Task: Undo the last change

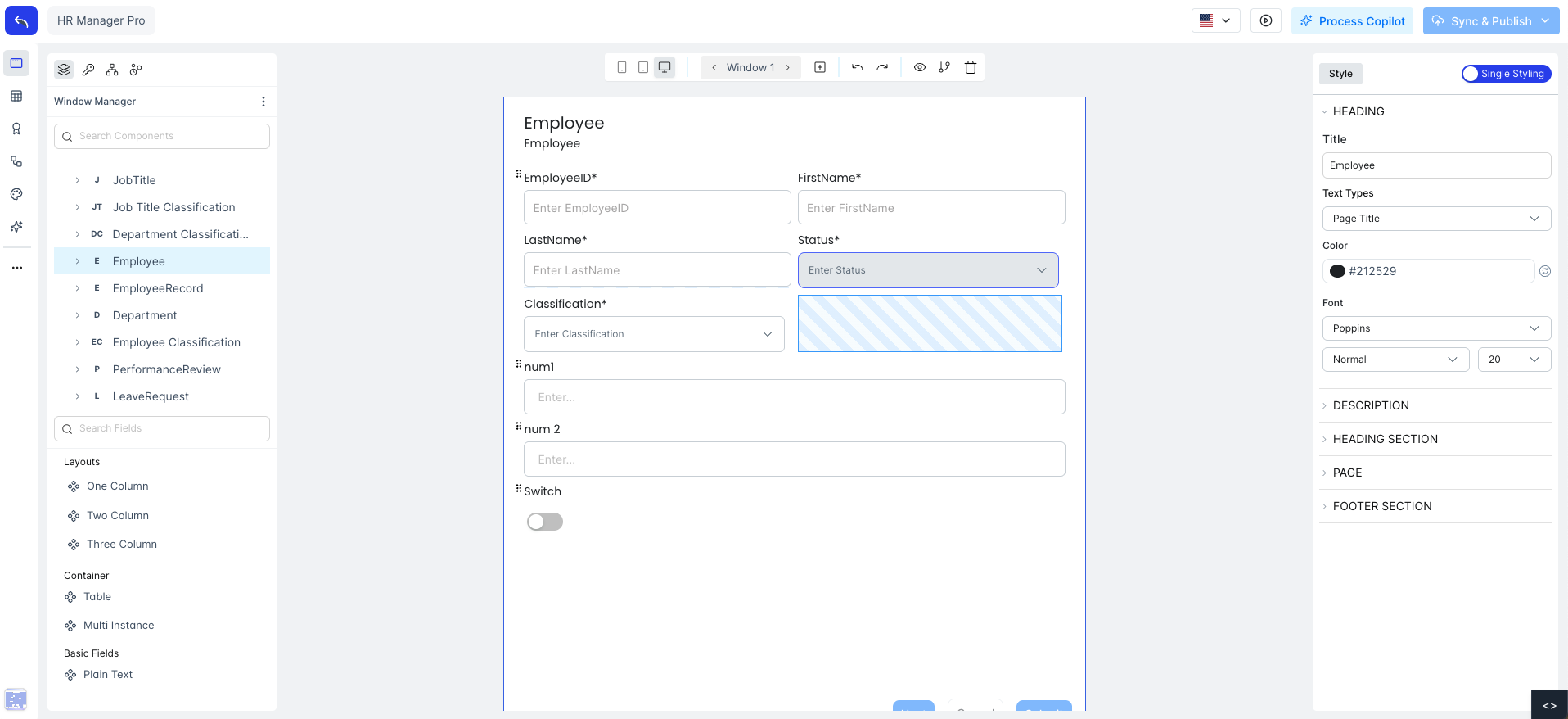Action: tap(857, 67)
